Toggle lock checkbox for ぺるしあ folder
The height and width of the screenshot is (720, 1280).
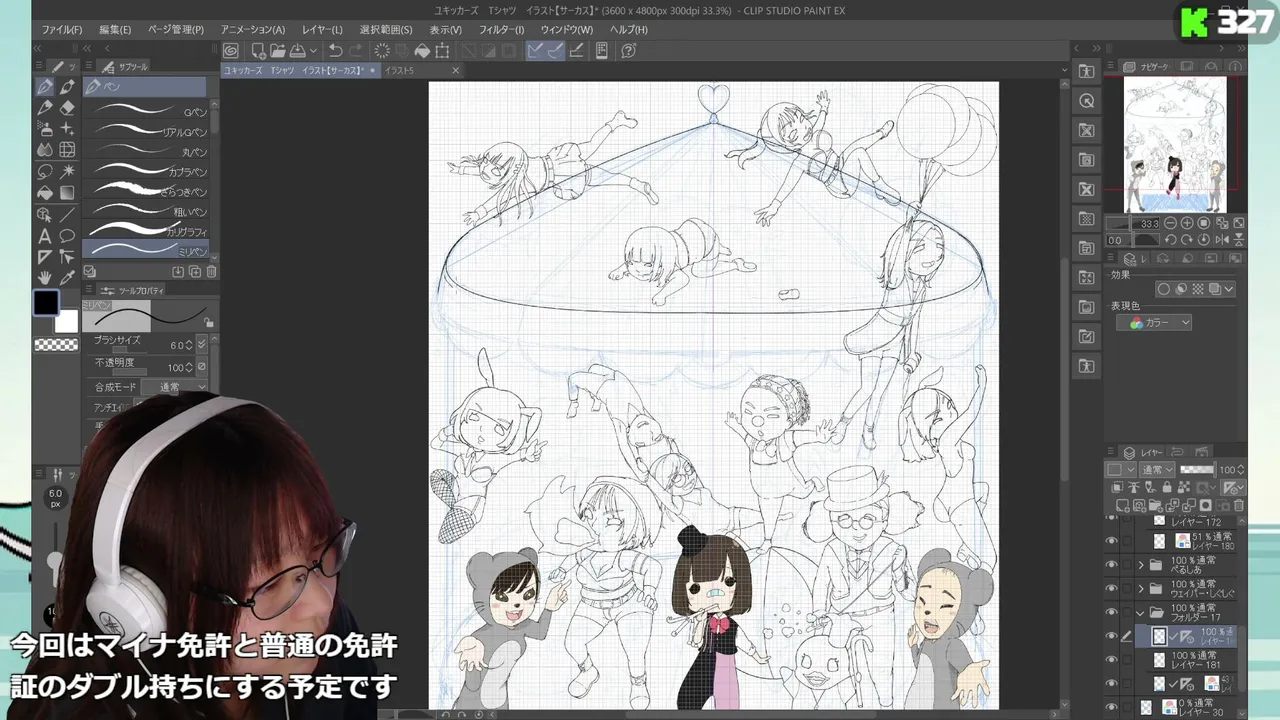(1127, 565)
